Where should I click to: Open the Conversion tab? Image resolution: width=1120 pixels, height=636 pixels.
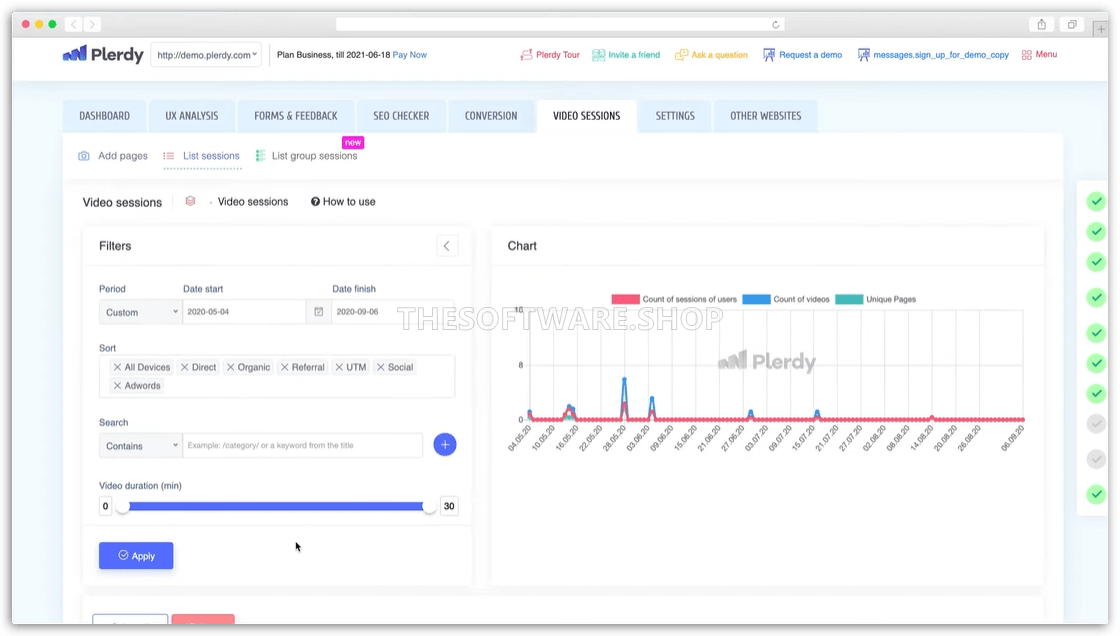click(x=491, y=116)
